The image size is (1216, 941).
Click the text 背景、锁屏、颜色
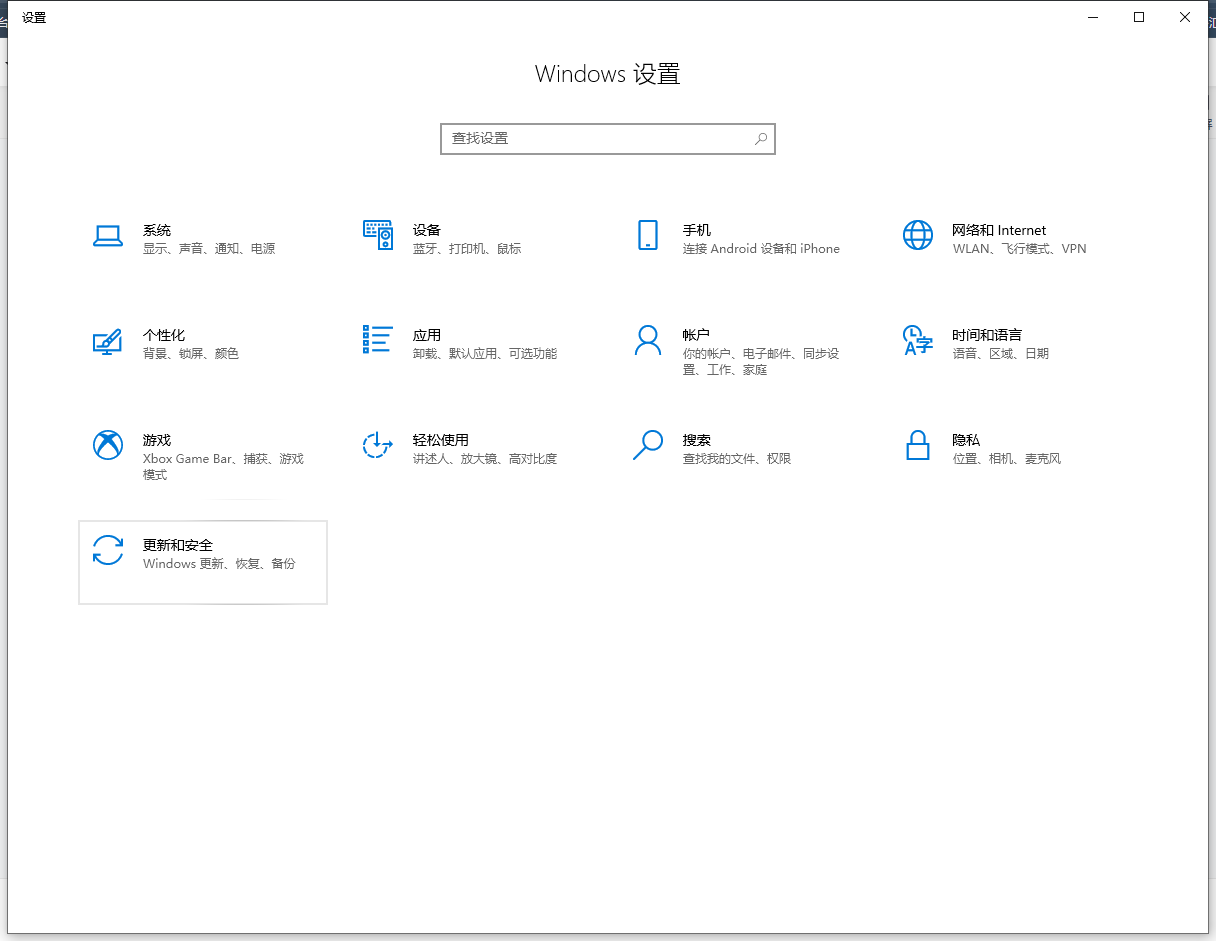(x=191, y=354)
